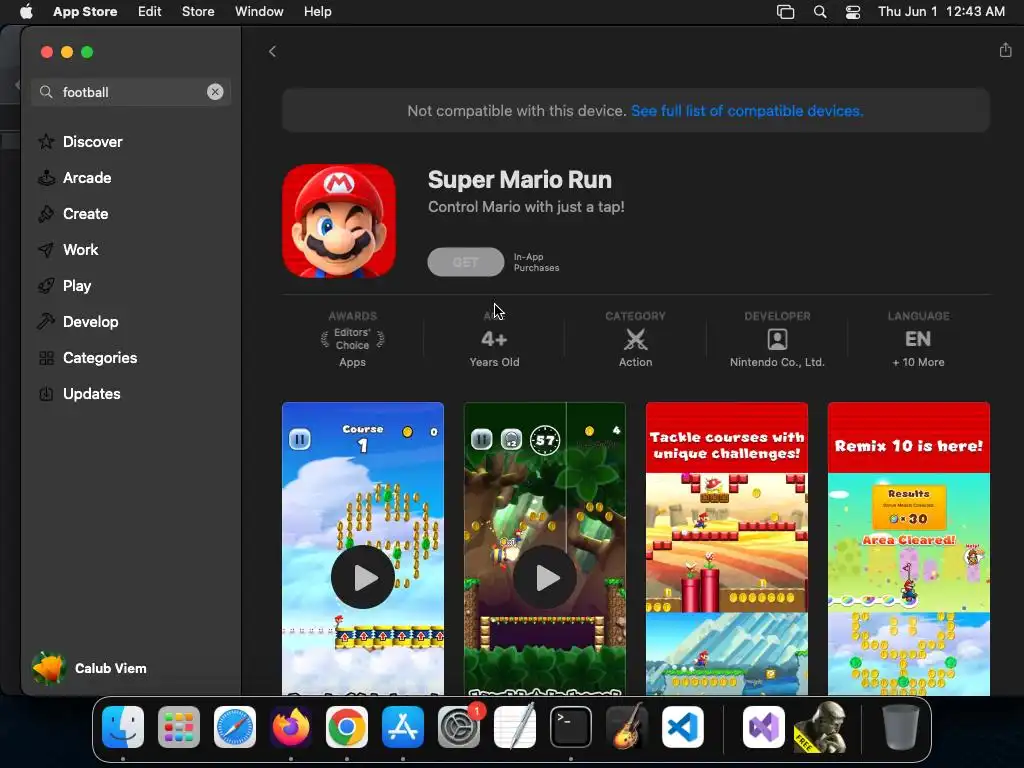Click the EN language info

pyautogui.click(x=918, y=339)
